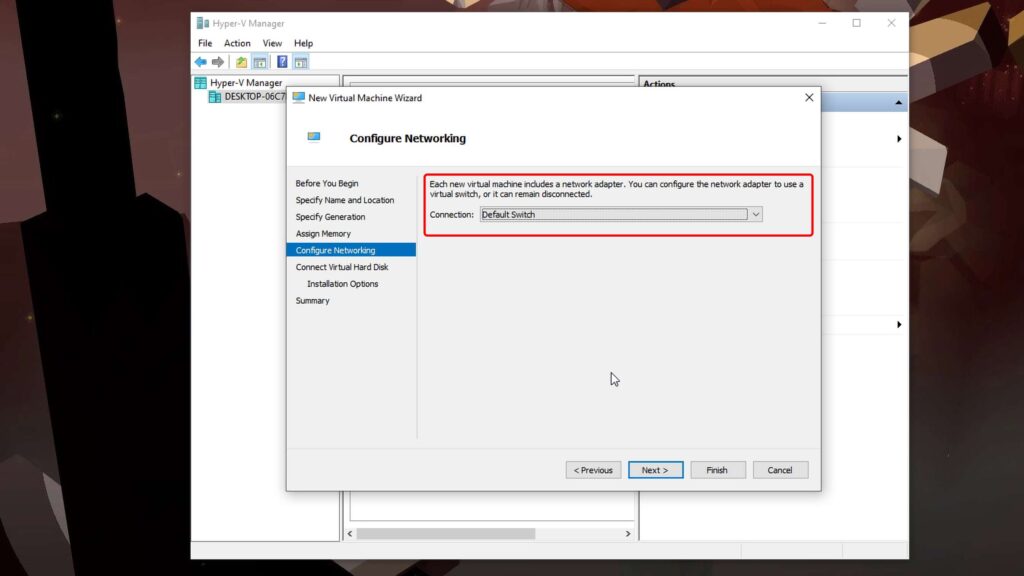
Task: Go to Connect Virtual Hard Disk step
Action: (342, 267)
